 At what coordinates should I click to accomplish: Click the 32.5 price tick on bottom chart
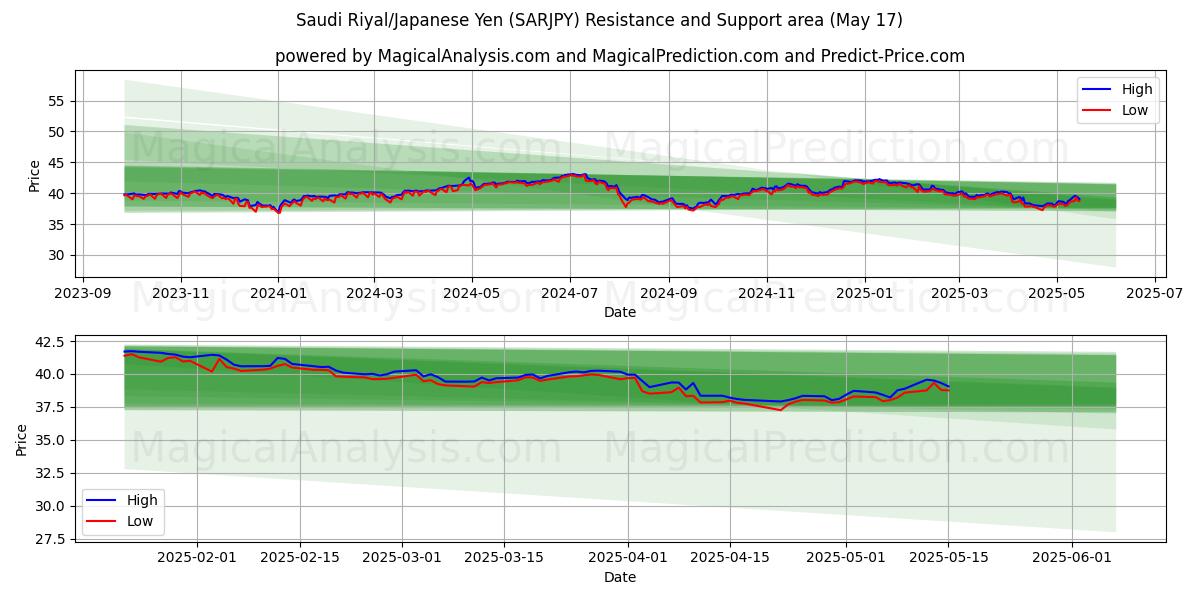51,474
